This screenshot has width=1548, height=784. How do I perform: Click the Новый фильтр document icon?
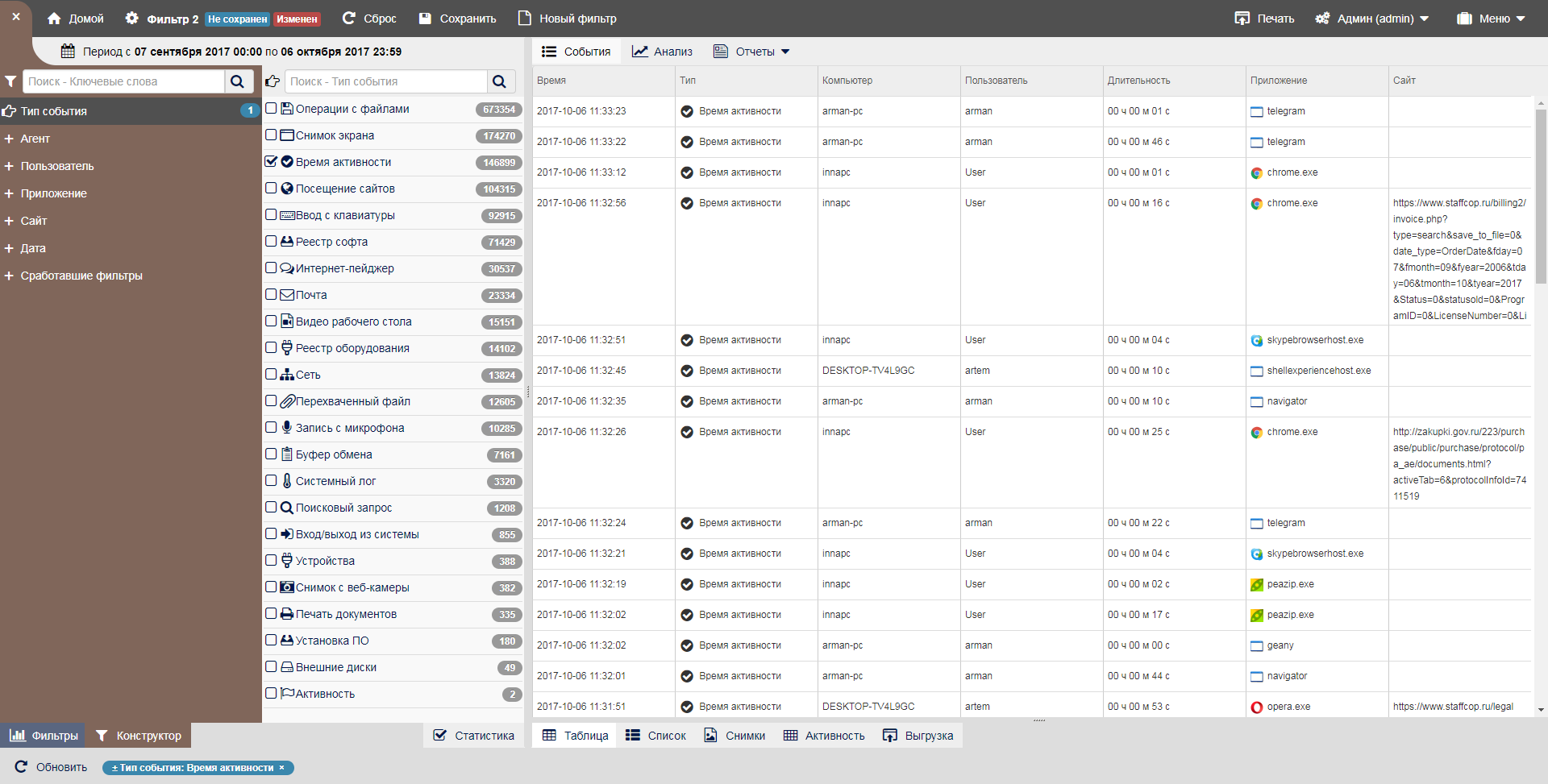click(x=525, y=18)
